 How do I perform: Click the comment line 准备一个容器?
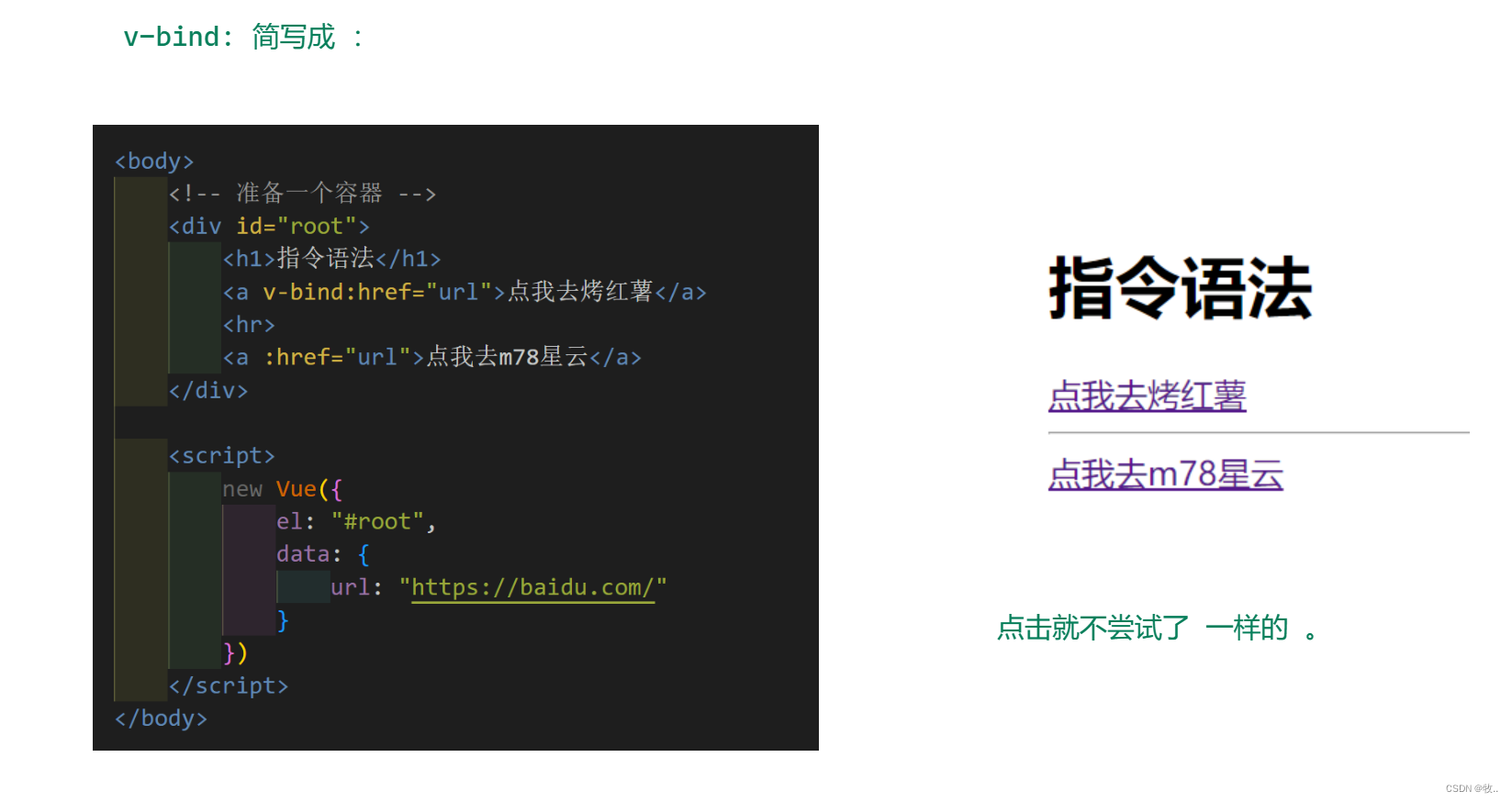[x=302, y=194]
